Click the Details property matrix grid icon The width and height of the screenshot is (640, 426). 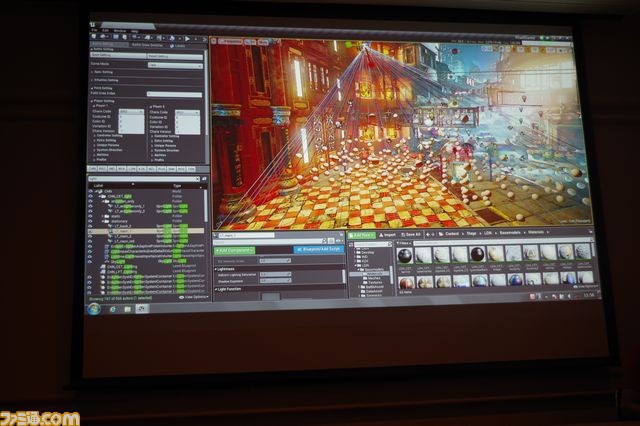click(331, 241)
